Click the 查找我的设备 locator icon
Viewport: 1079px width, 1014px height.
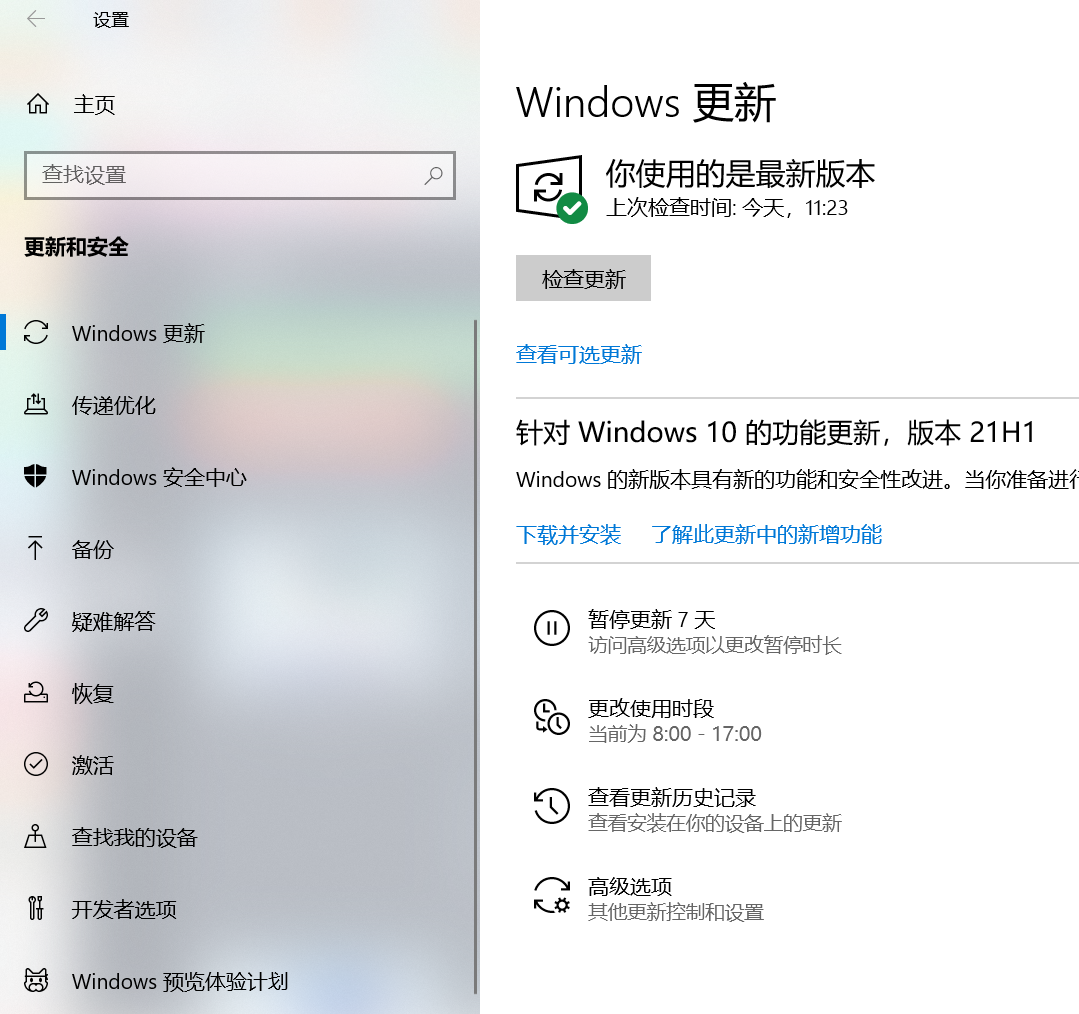(36, 838)
